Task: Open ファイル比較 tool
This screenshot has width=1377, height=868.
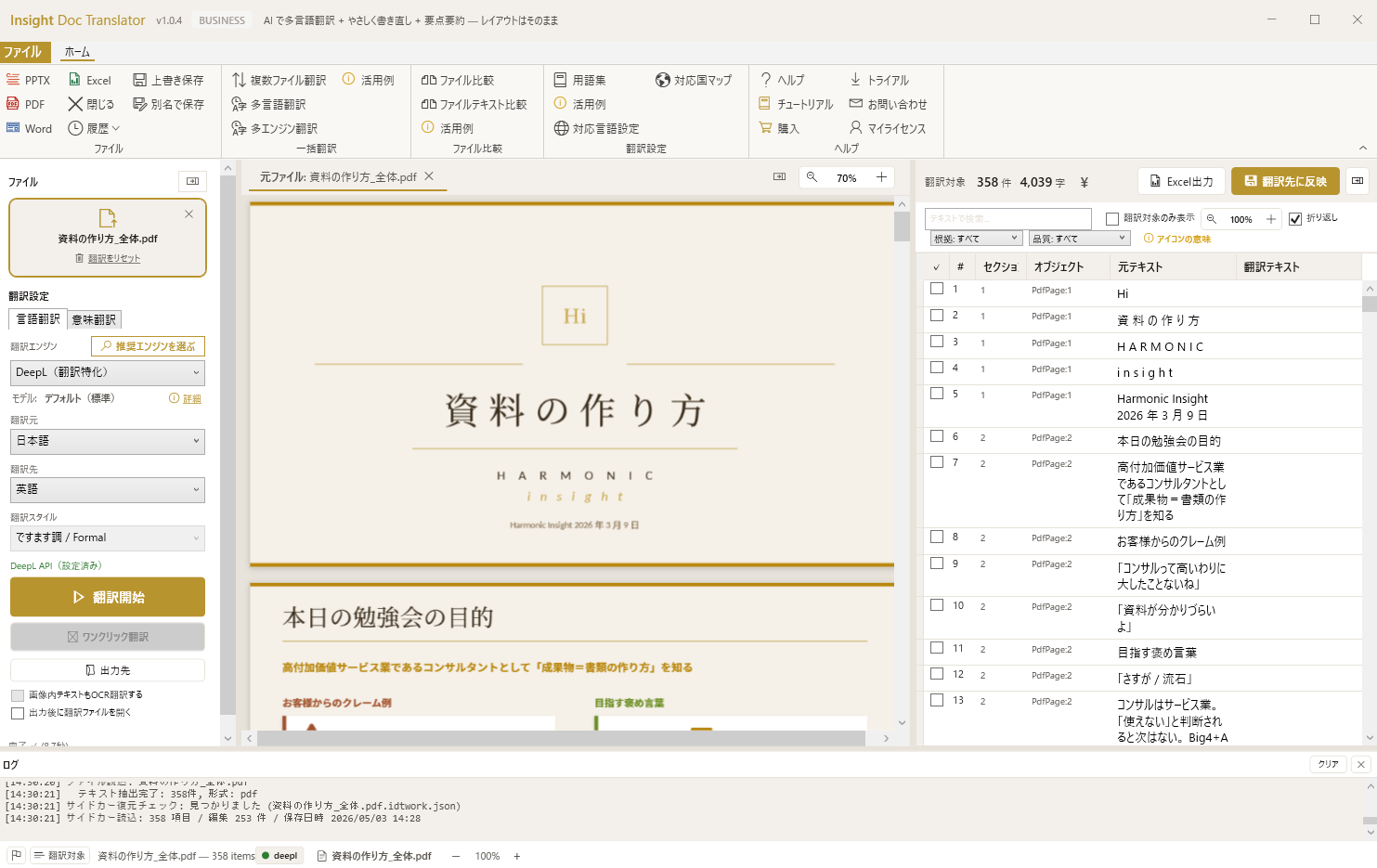Action: click(457, 80)
